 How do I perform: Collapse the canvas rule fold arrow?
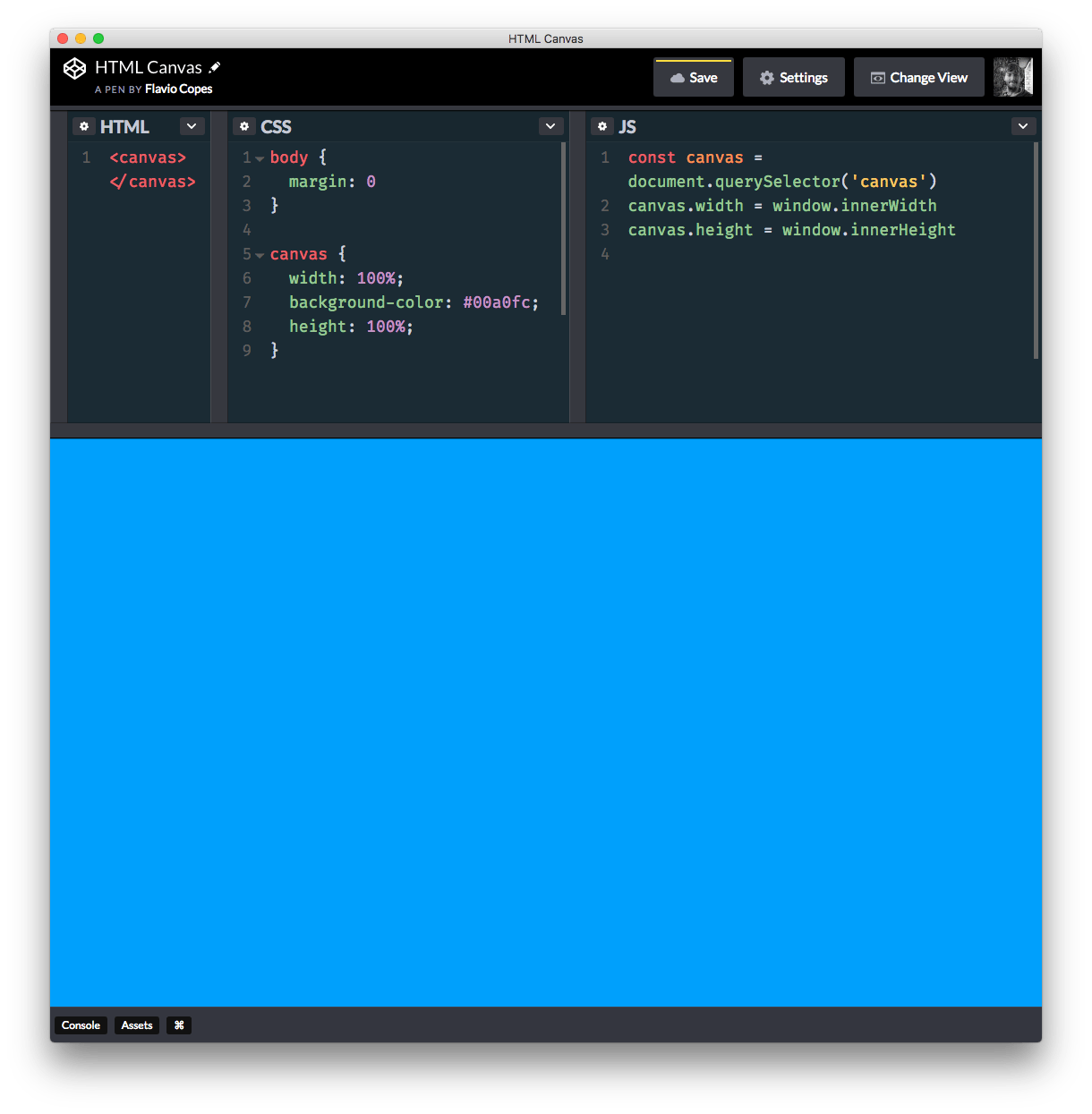[x=260, y=255]
